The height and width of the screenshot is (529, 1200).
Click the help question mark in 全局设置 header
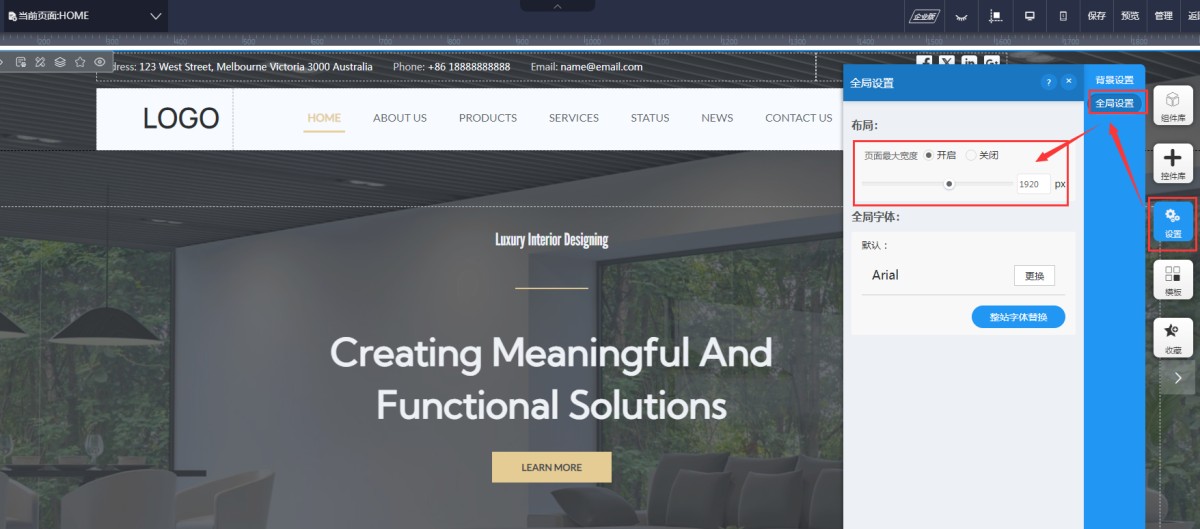pos(1048,82)
